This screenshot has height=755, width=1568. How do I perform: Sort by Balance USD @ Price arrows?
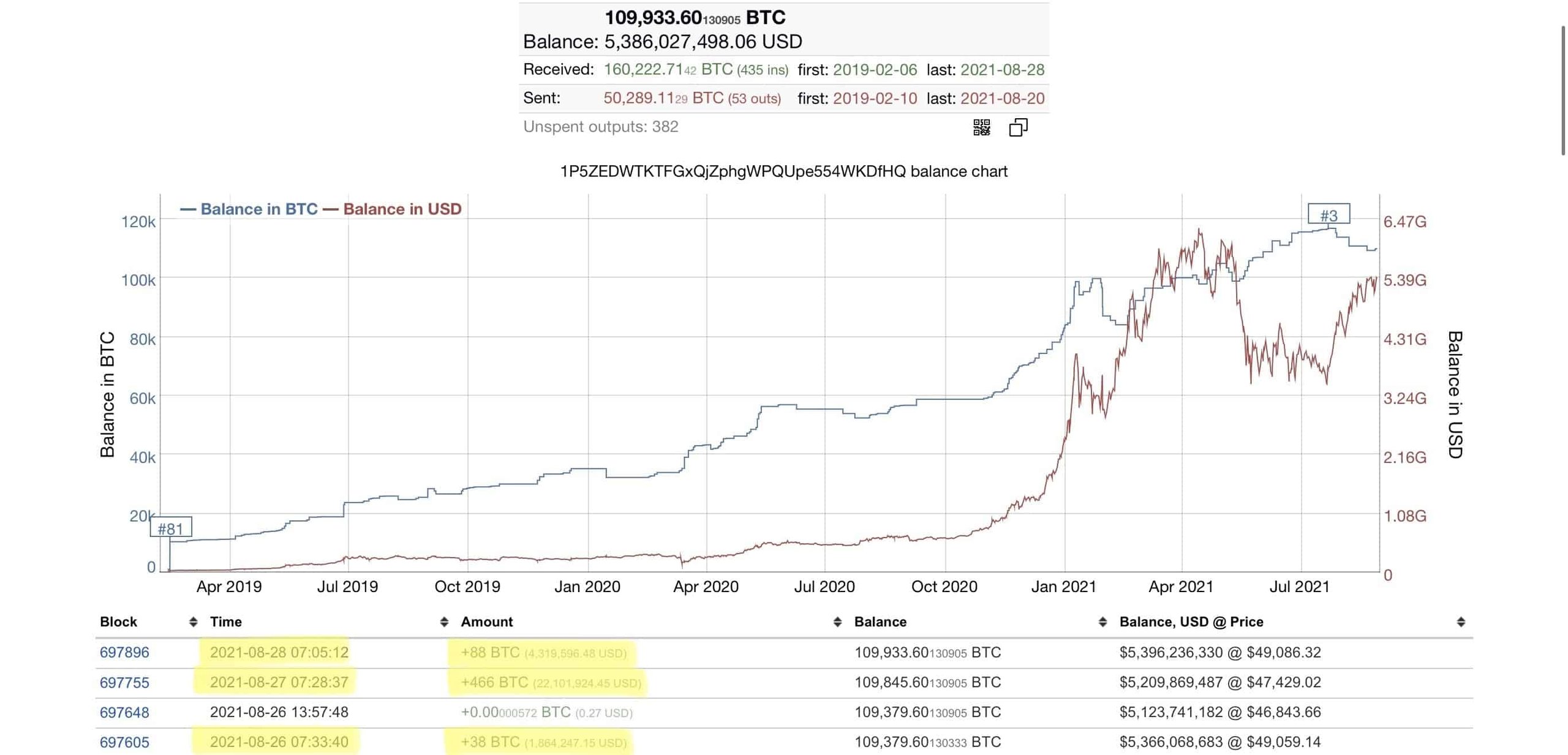1461,622
